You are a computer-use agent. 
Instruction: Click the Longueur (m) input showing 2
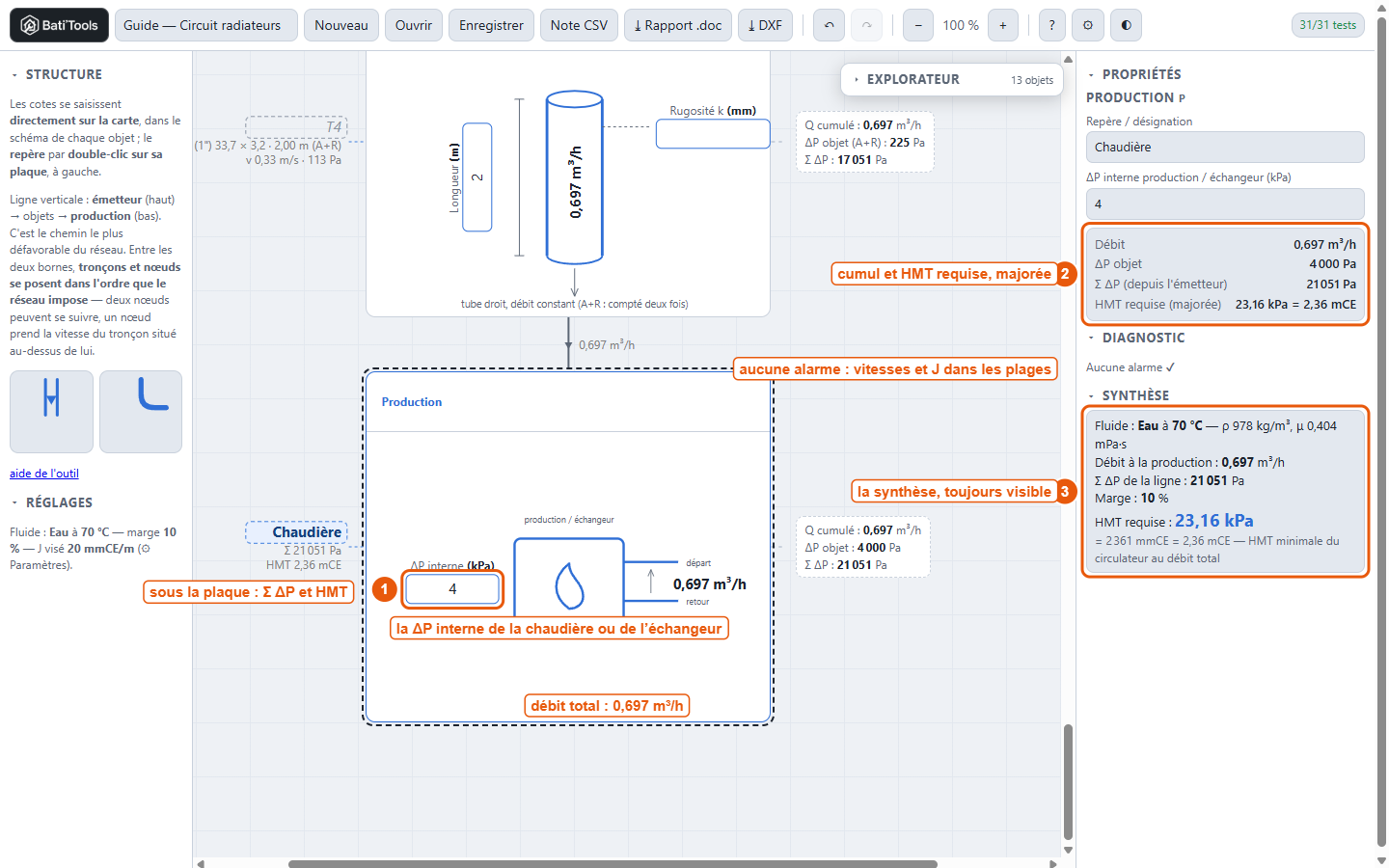pyautogui.click(x=477, y=177)
